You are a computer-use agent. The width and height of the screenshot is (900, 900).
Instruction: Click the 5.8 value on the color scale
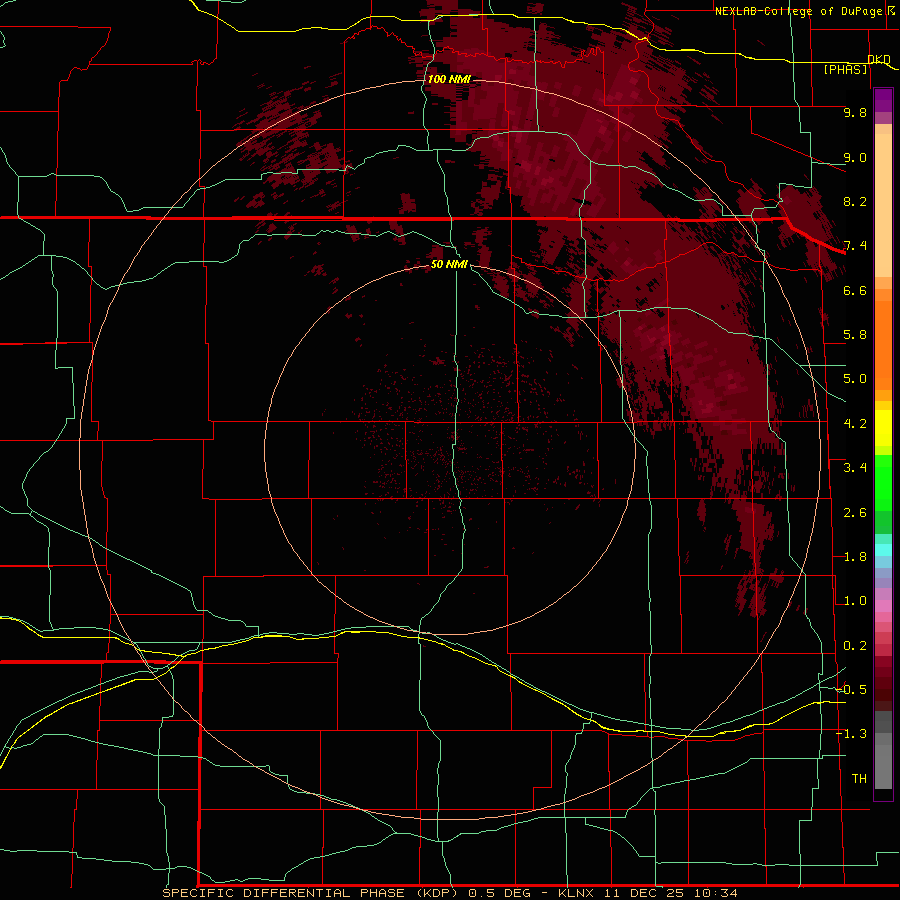click(855, 335)
